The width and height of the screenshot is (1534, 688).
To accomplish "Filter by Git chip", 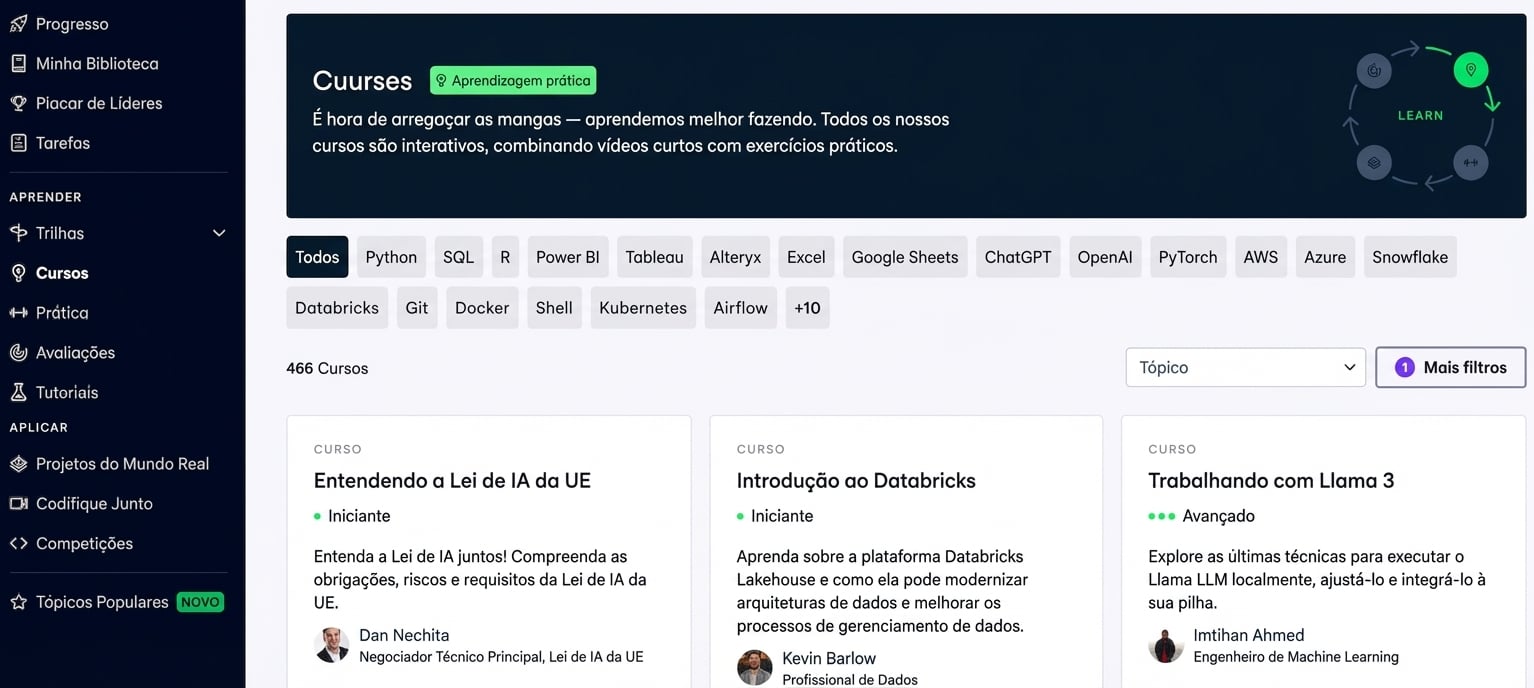I will click(x=417, y=308).
